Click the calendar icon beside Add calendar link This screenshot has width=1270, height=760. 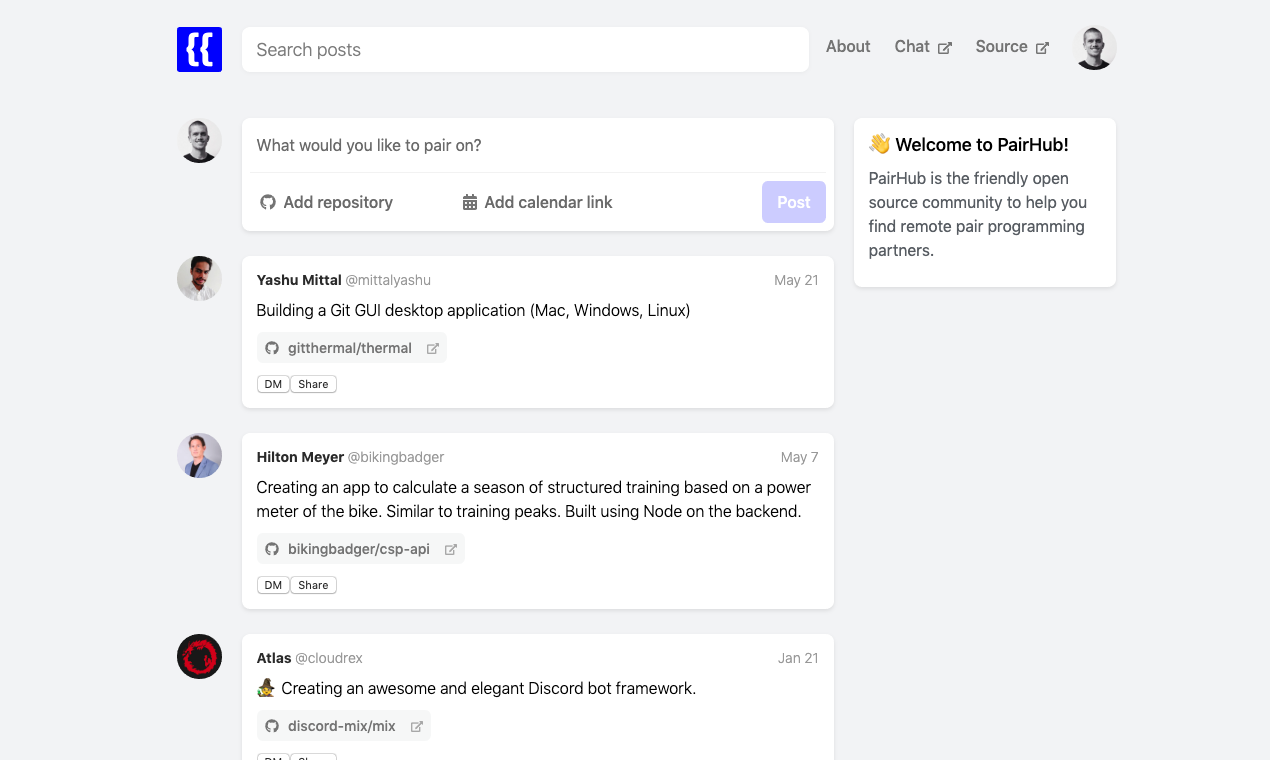[469, 202]
